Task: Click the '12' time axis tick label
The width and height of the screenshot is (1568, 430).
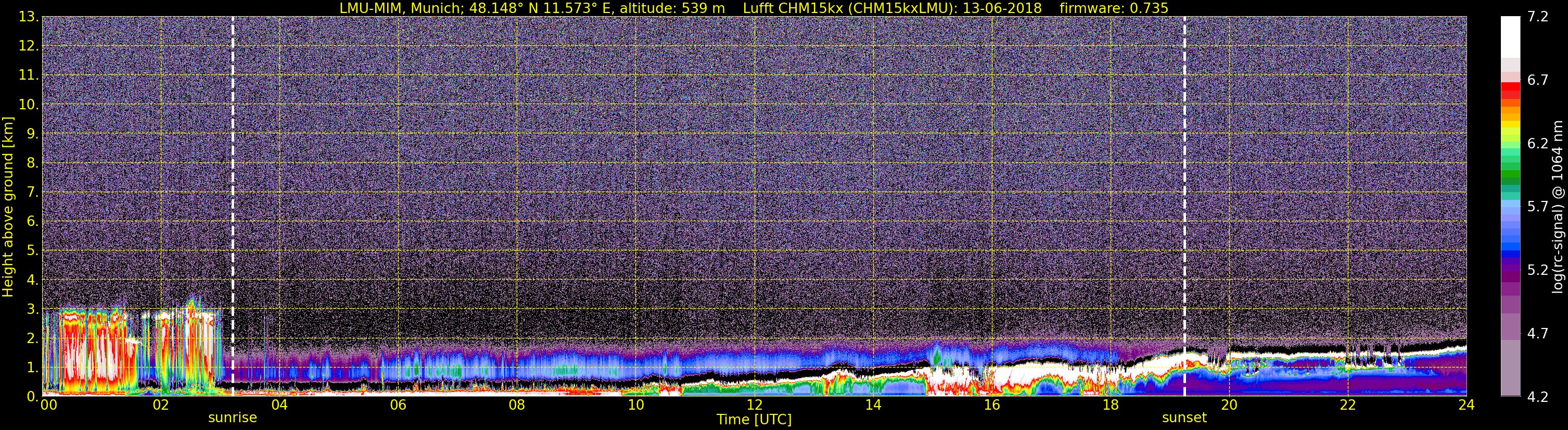Action: [x=754, y=406]
